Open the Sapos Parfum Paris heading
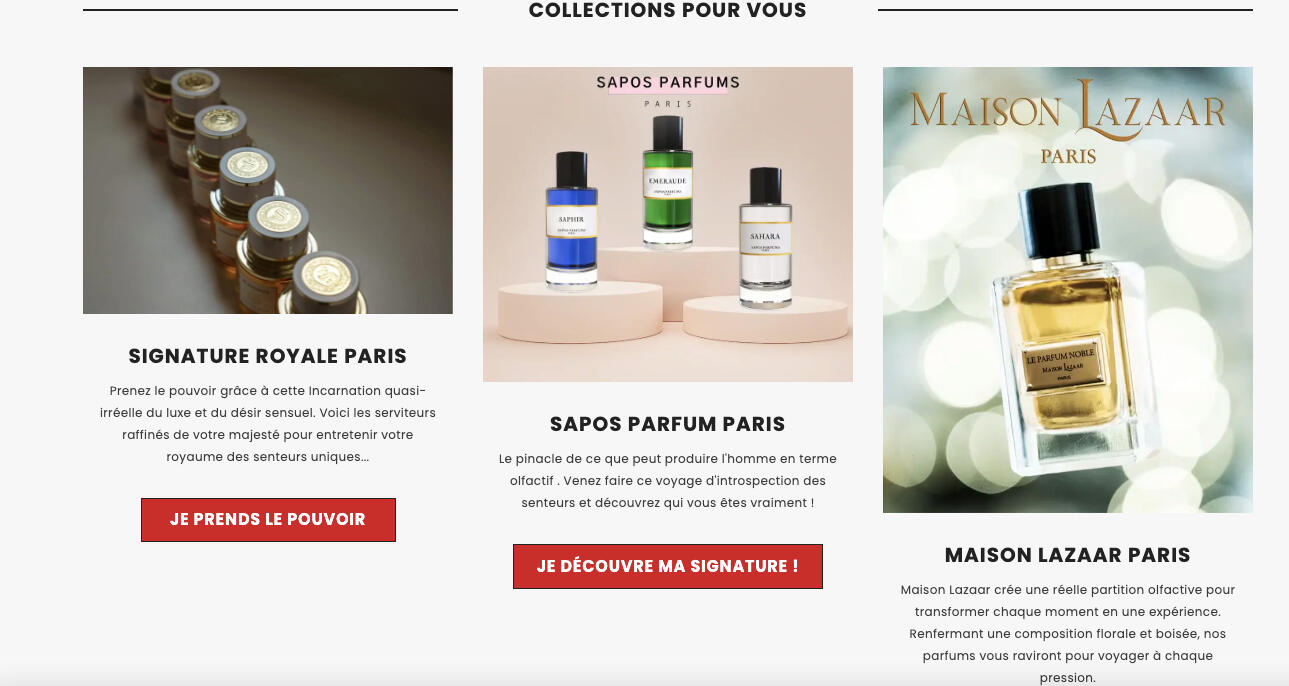Image resolution: width=1289 pixels, height=686 pixels. 668,424
